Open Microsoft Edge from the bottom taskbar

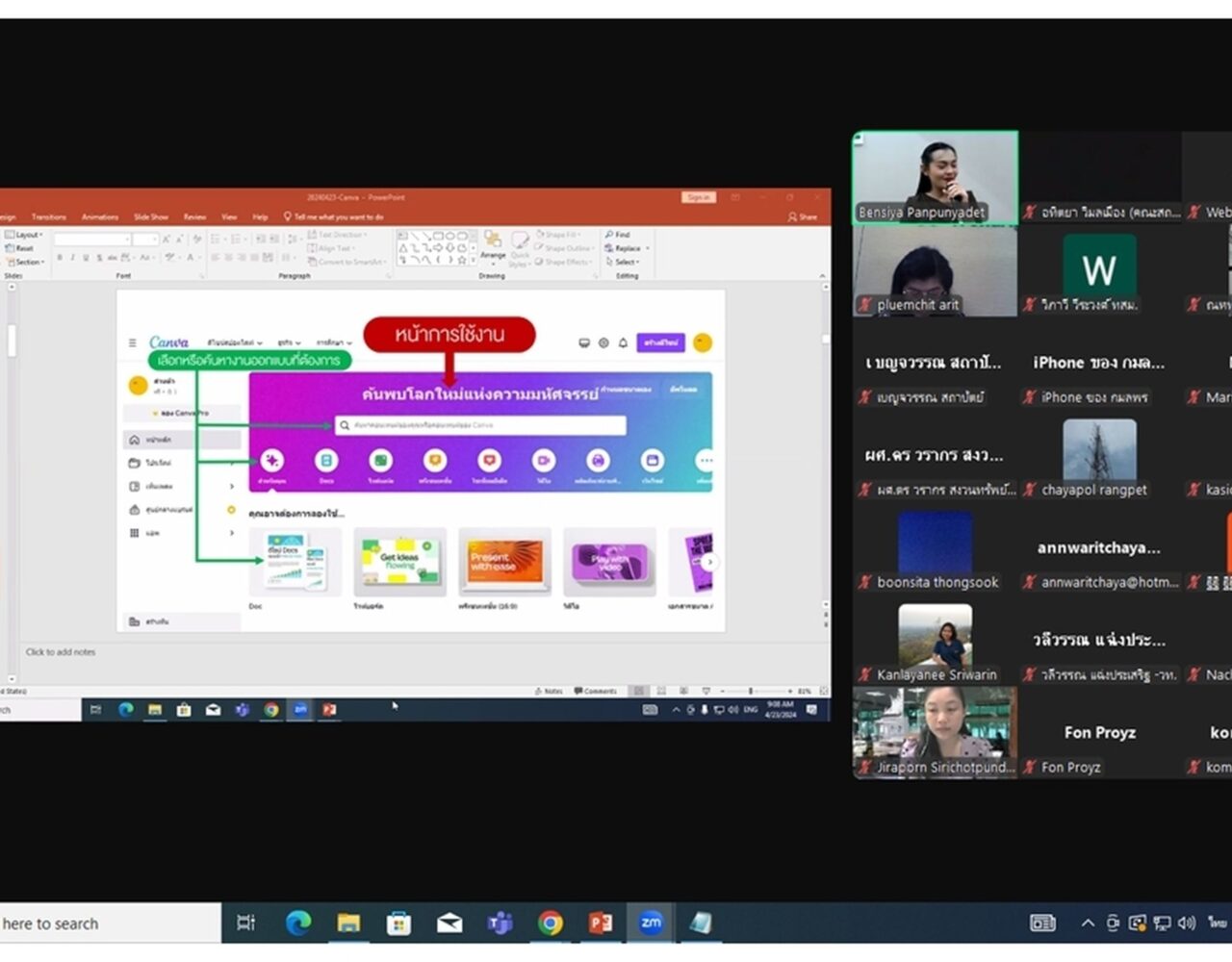click(298, 924)
